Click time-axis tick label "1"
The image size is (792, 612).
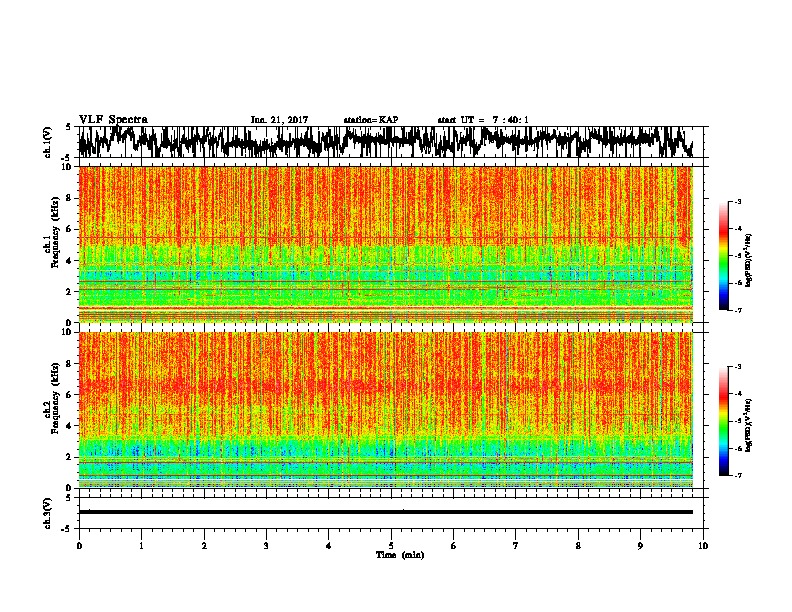(141, 546)
